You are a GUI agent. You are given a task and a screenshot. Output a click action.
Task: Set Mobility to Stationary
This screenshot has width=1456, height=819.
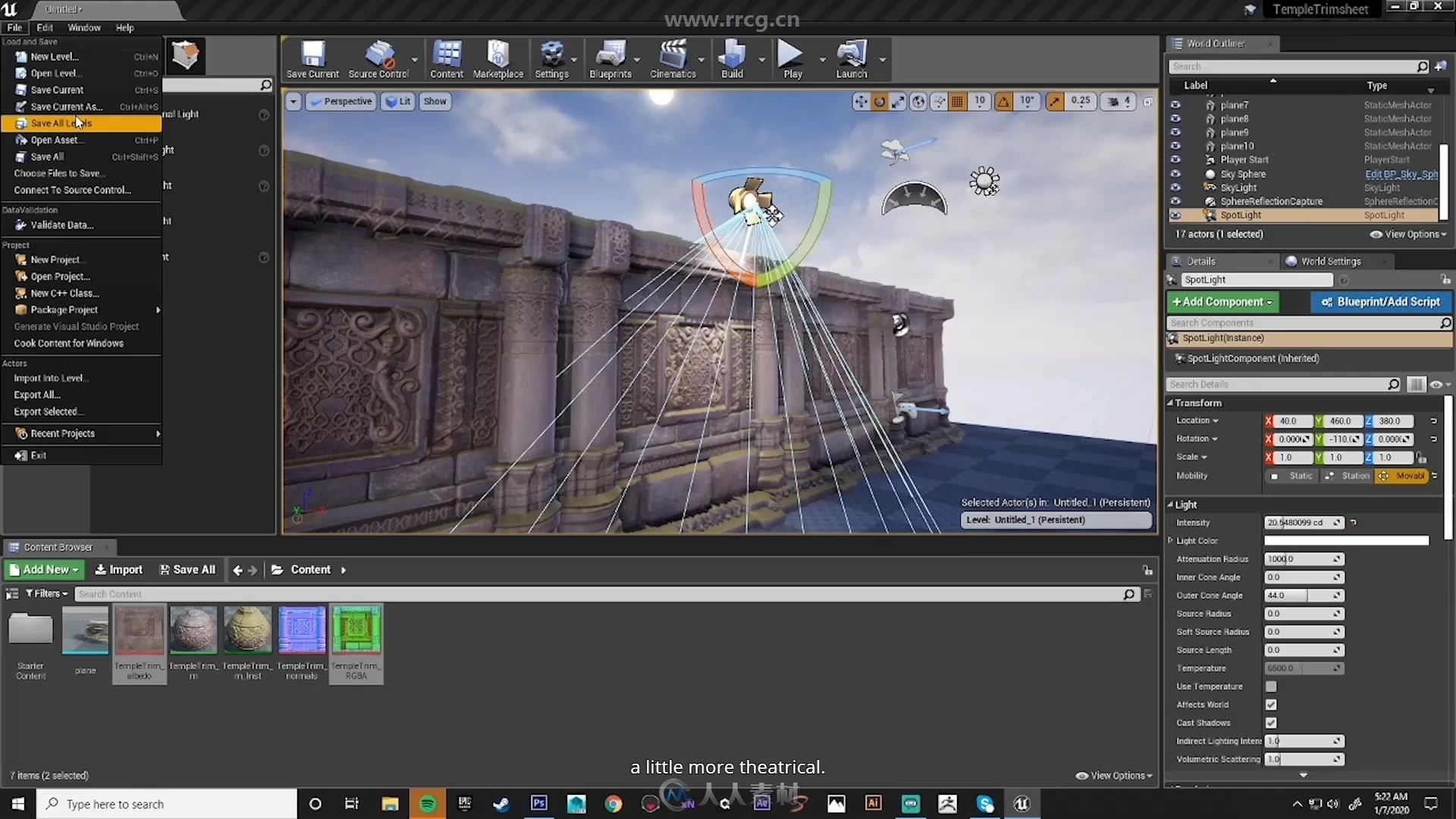1347,476
